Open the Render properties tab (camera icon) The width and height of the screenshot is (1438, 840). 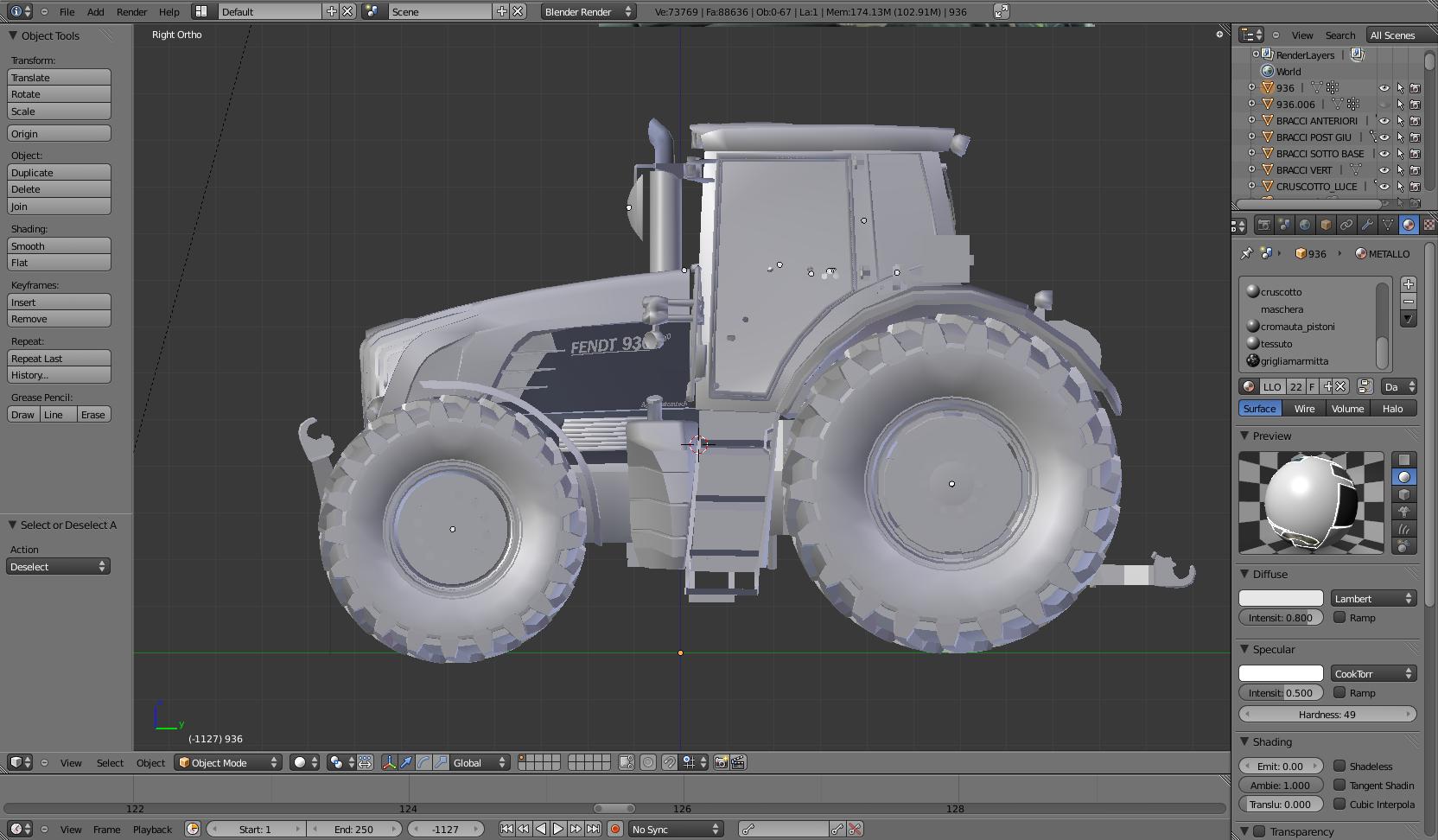pos(1263,225)
